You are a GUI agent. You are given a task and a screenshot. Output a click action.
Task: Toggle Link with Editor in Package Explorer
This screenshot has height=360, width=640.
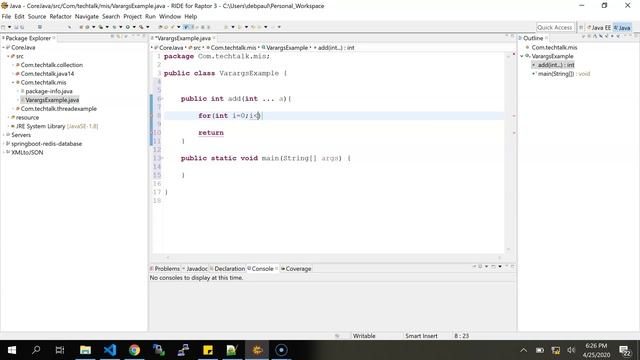pyautogui.click(x=118, y=37)
